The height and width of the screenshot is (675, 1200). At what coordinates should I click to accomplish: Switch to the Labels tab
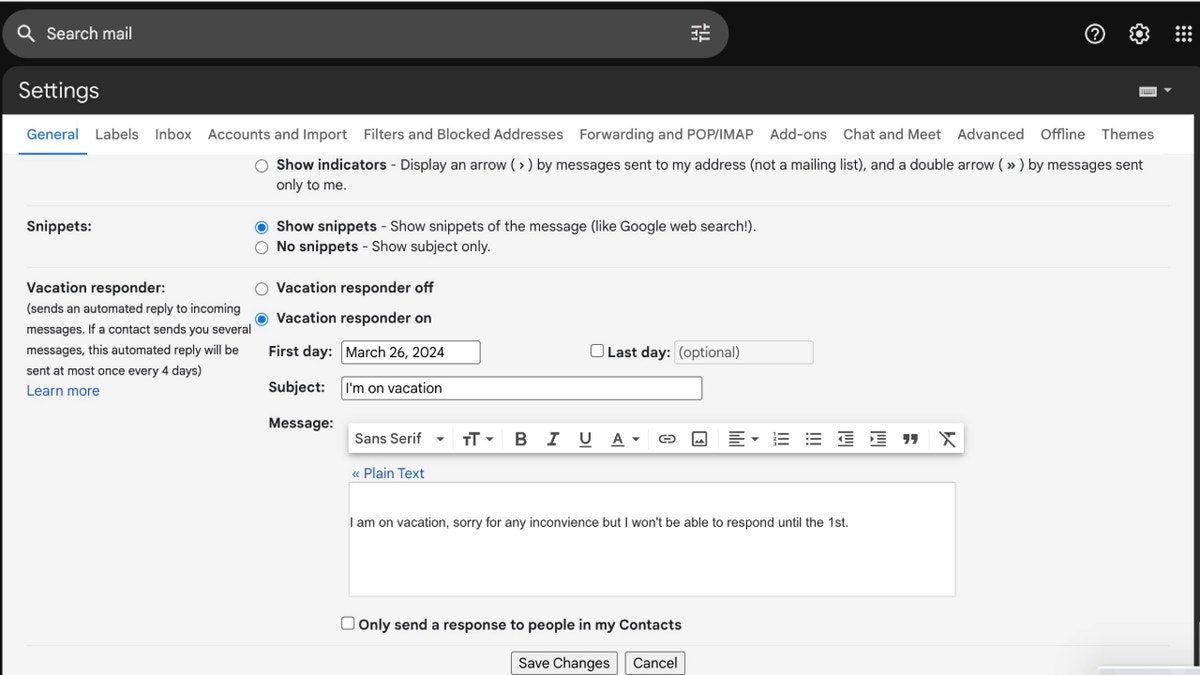[117, 134]
